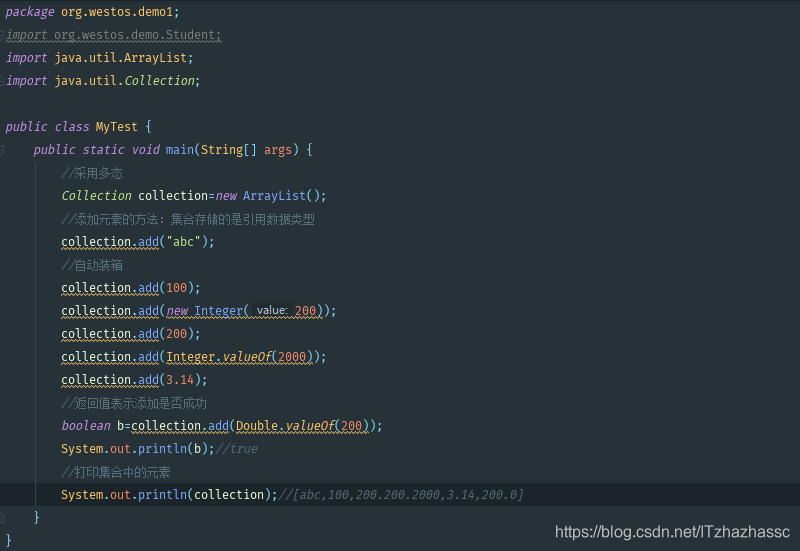
Task: Click the //true comment
Action: (236, 448)
